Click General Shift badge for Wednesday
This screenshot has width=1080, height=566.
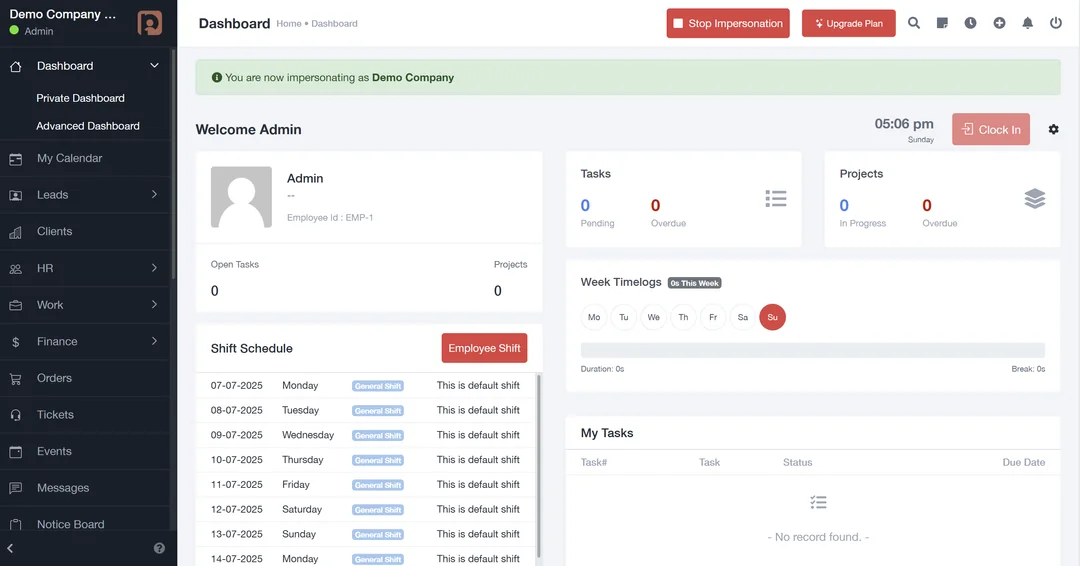pos(377,436)
